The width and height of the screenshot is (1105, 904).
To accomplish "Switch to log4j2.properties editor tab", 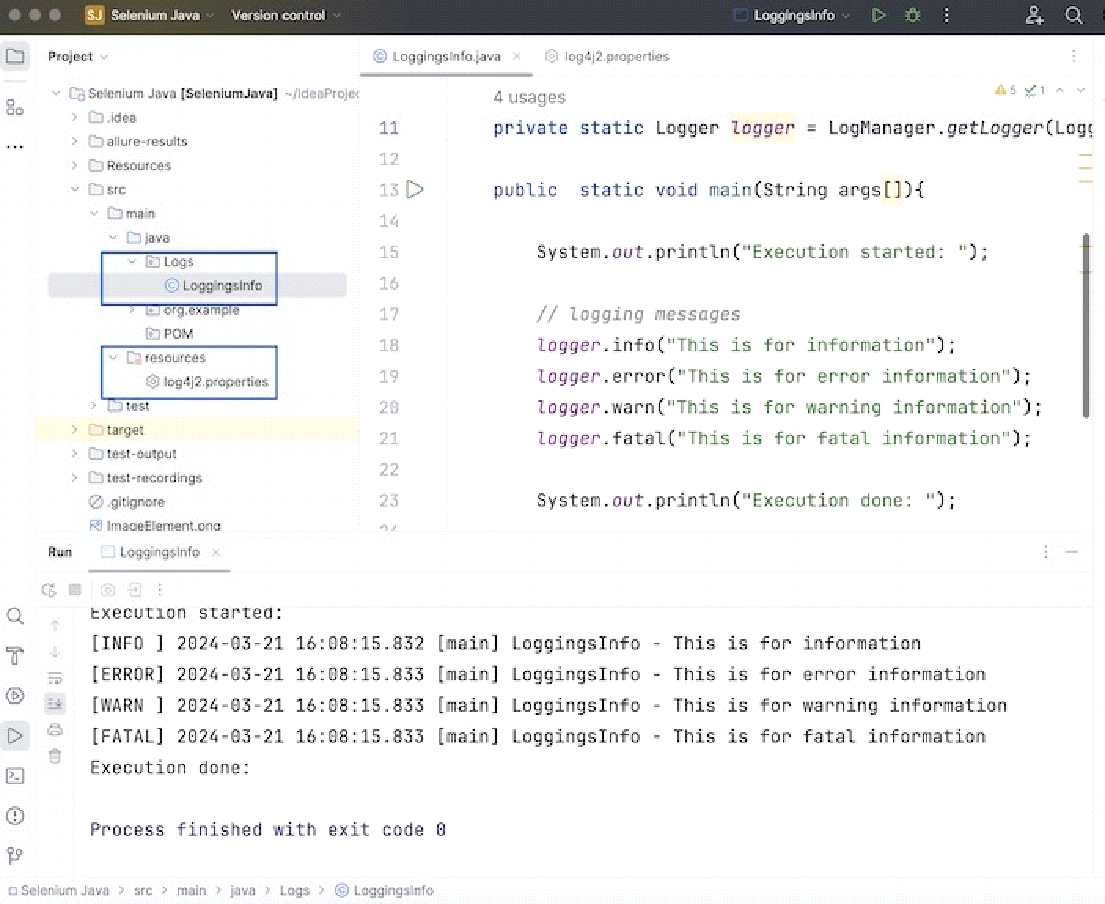I will pos(607,56).
